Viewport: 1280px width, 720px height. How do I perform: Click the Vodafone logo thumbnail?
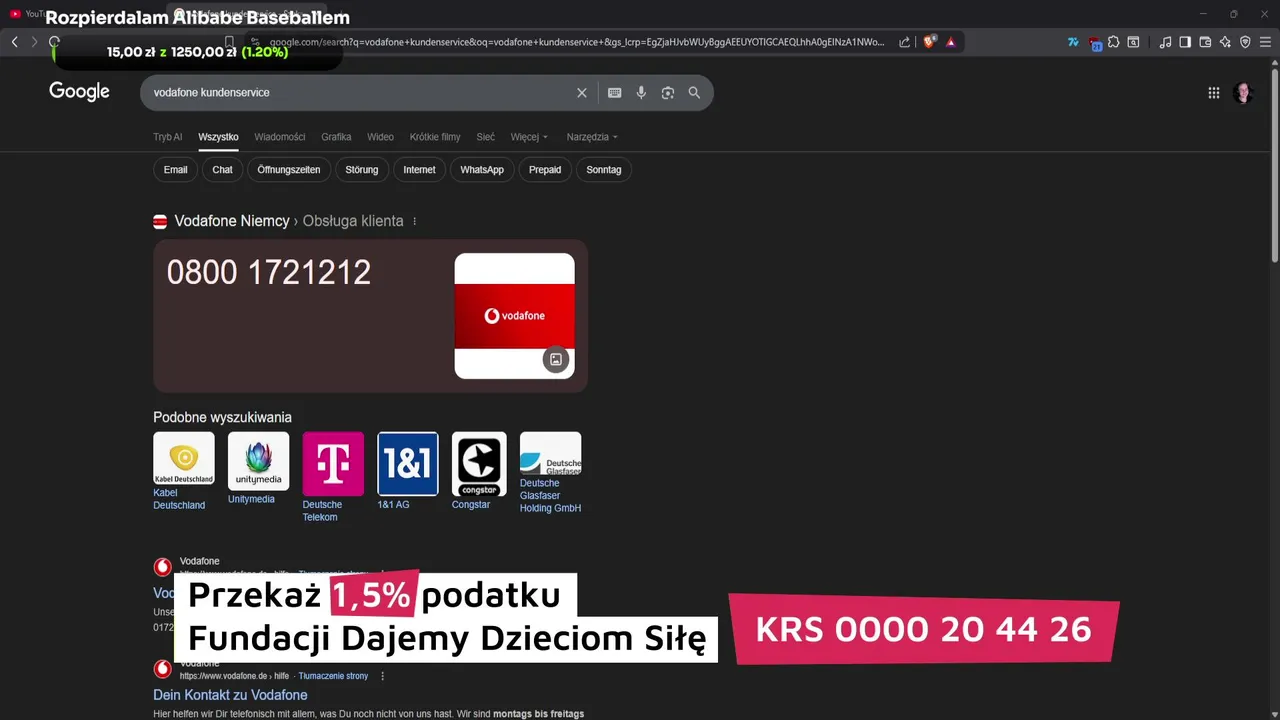click(x=514, y=316)
